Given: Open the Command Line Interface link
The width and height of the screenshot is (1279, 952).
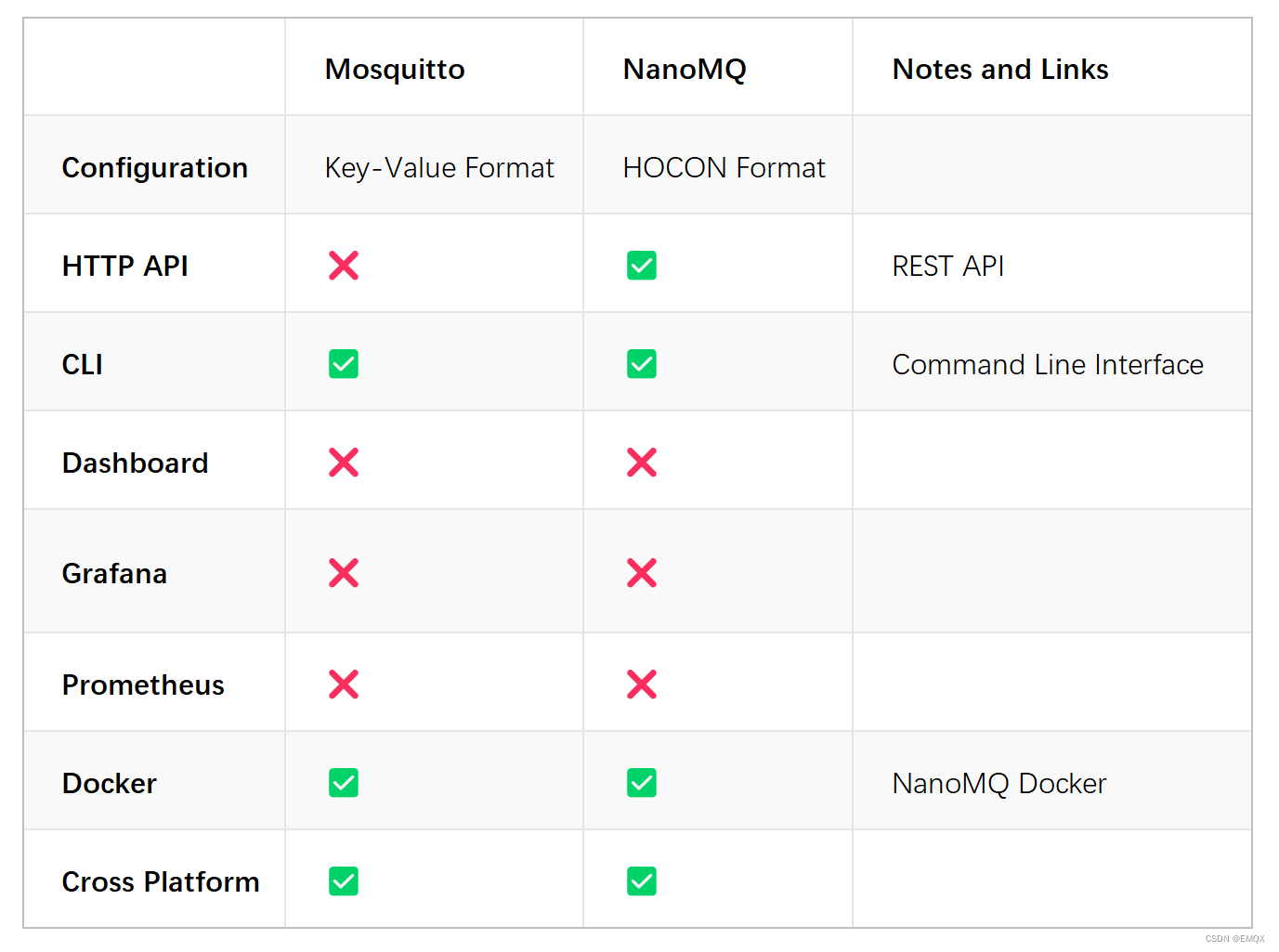Looking at the screenshot, I should [1048, 365].
